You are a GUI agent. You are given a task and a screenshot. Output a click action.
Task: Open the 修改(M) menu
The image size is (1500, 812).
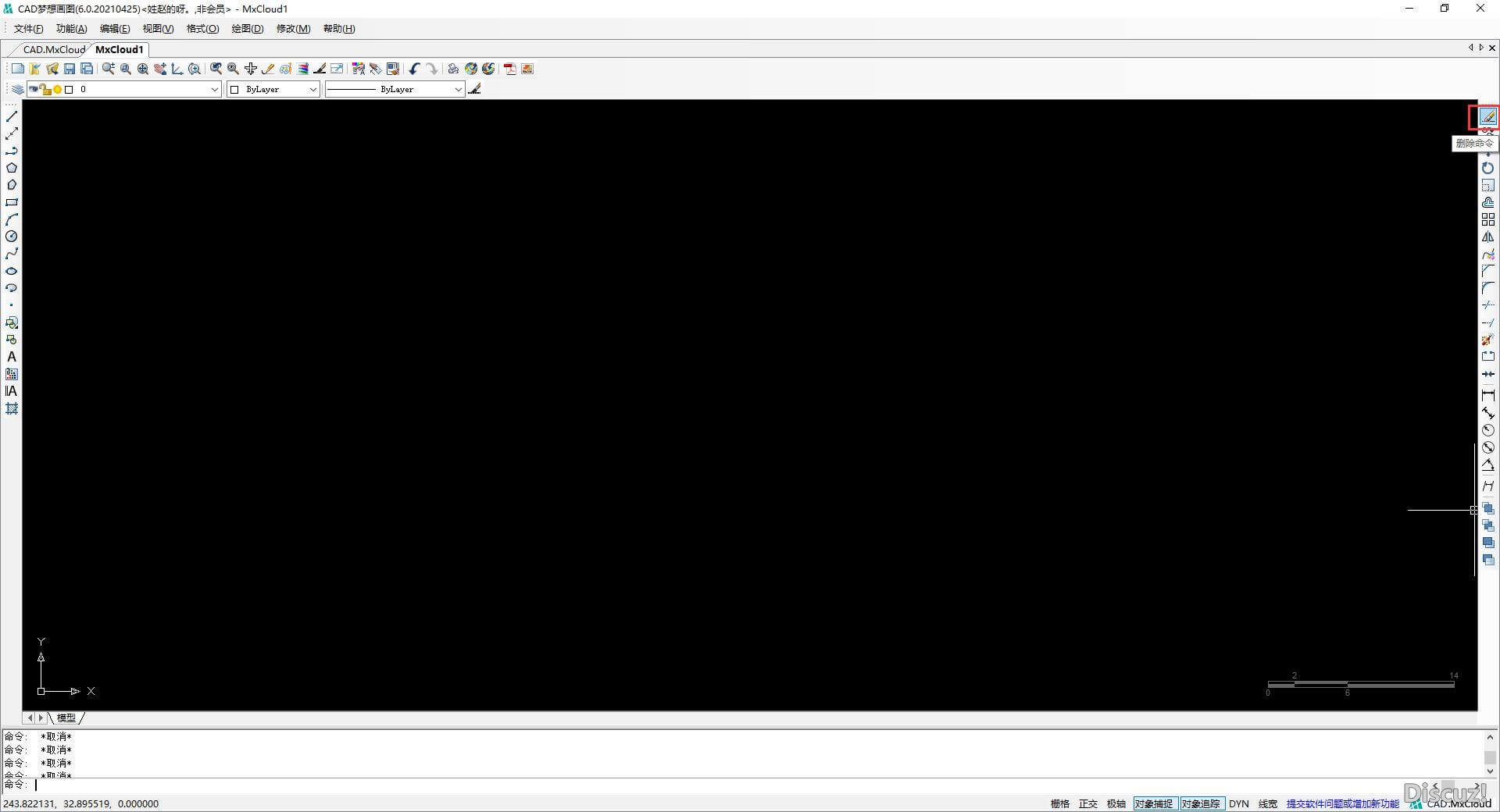(293, 29)
